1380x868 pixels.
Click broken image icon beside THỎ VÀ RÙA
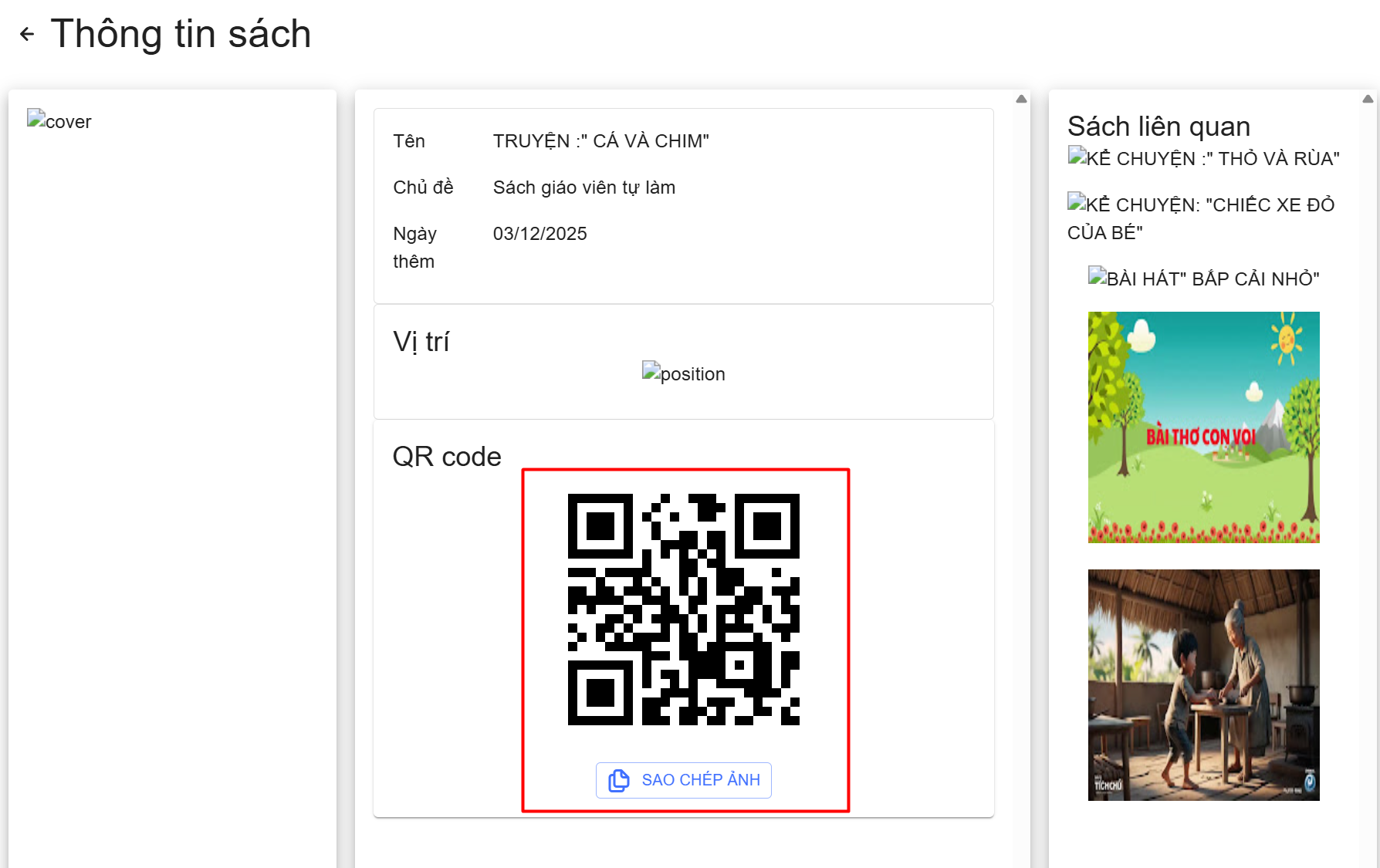(x=1077, y=156)
